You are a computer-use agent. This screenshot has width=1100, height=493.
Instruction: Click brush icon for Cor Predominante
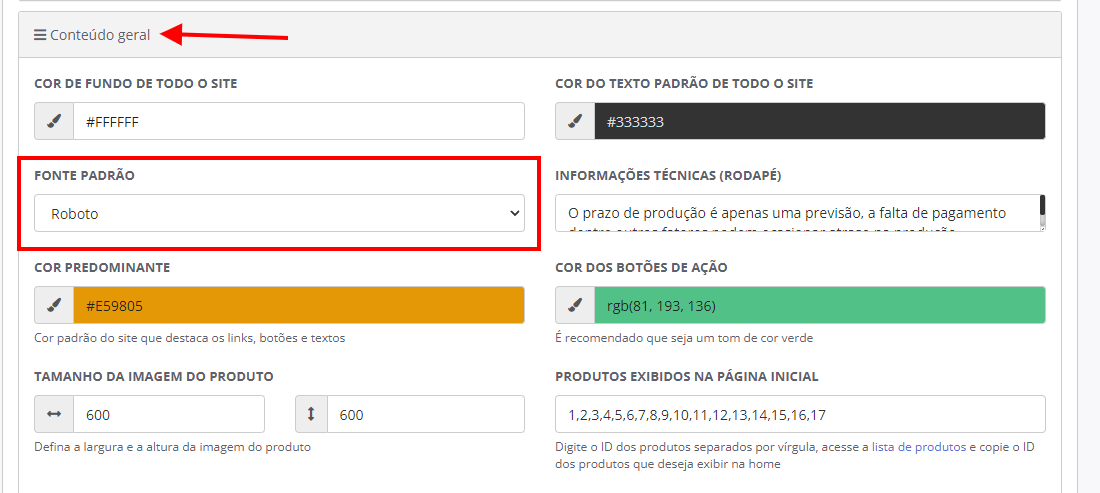pos(54,305)
